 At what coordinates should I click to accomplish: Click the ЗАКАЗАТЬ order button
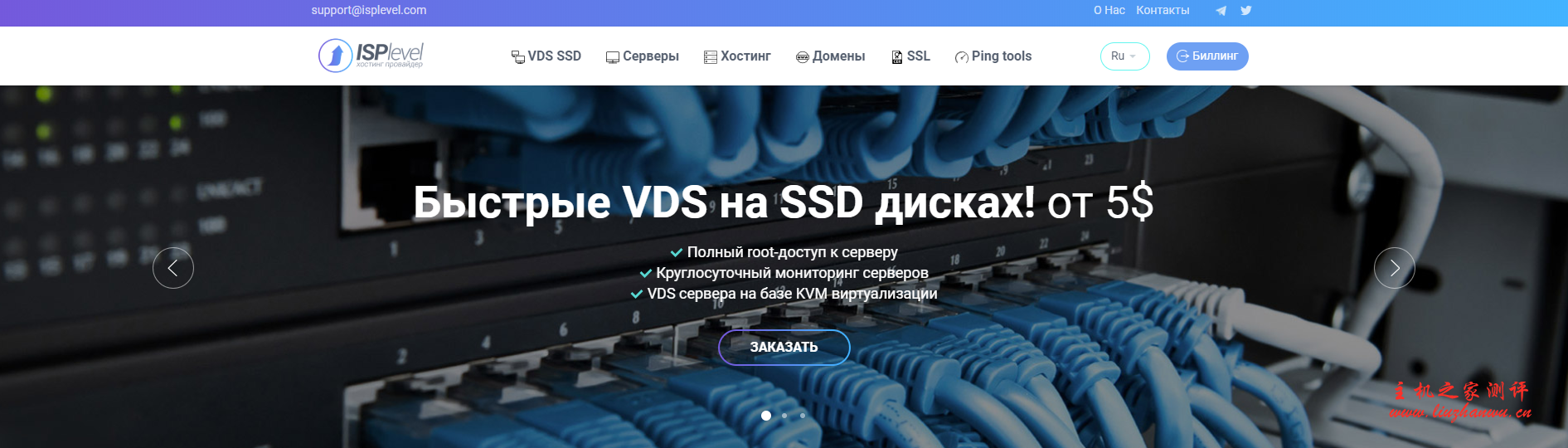tap(784, 347)
